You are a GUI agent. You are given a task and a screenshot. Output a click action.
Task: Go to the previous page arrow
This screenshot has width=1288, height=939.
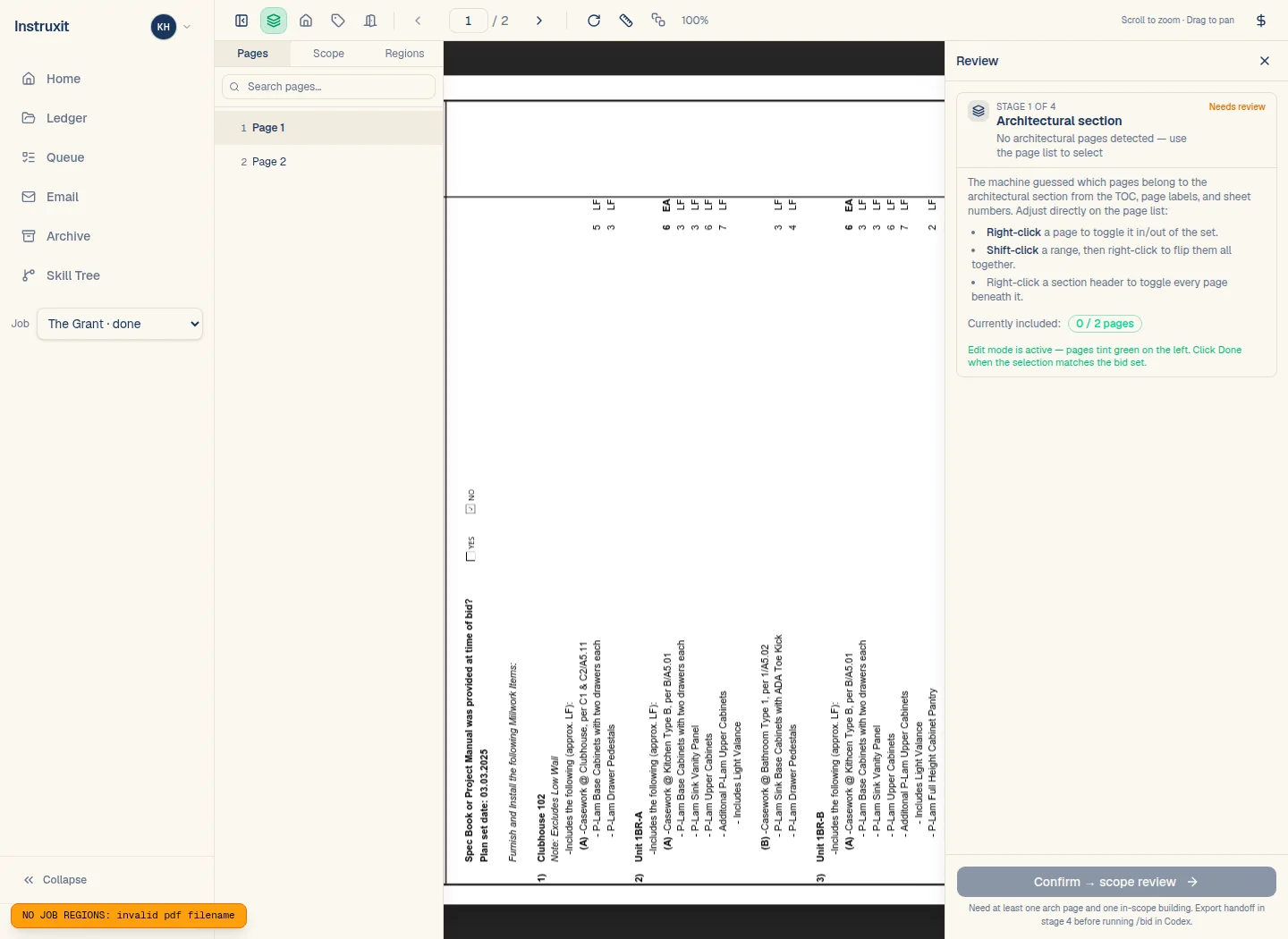coord(418,21)
